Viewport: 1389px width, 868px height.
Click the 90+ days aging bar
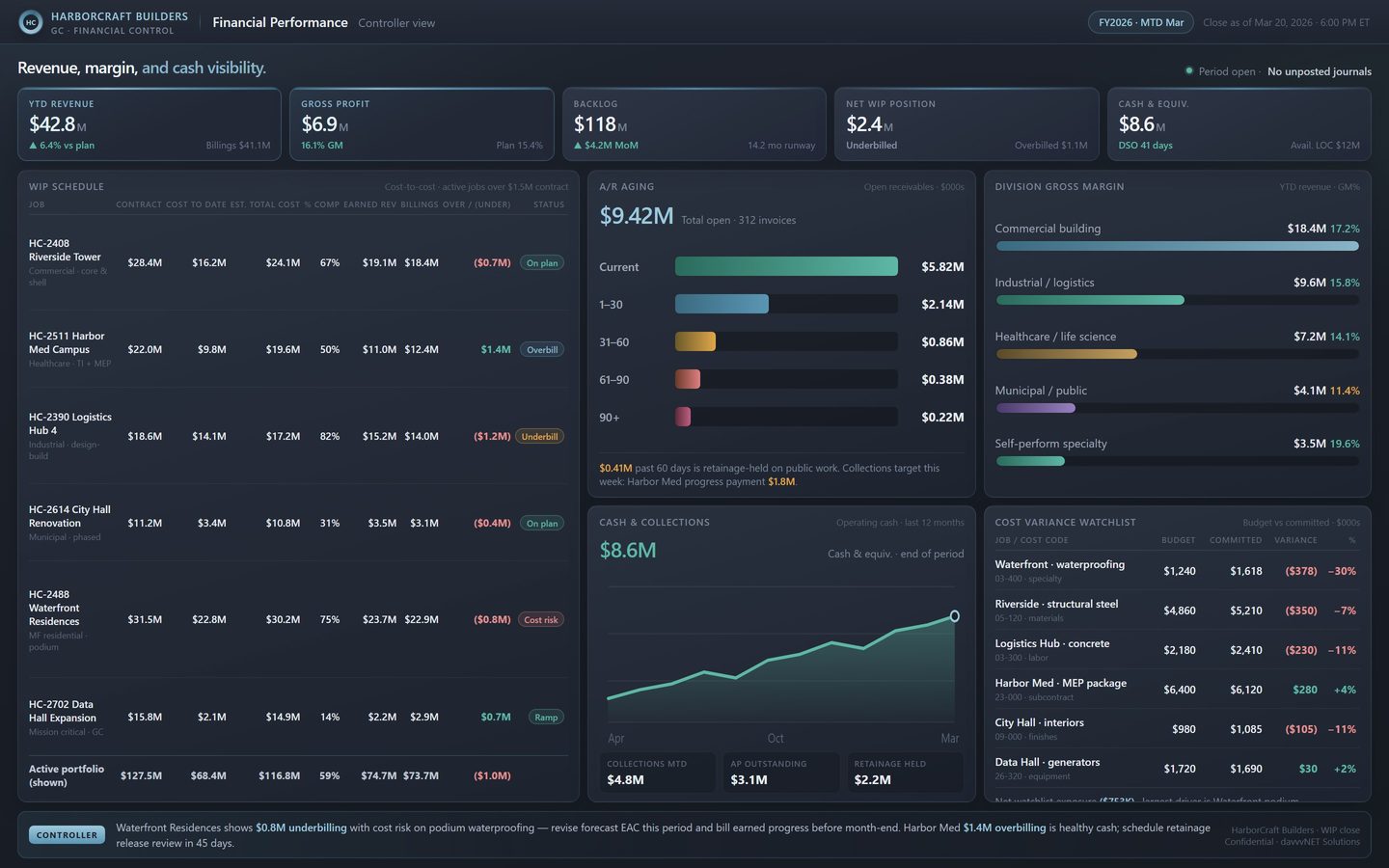tap(683, 417)
